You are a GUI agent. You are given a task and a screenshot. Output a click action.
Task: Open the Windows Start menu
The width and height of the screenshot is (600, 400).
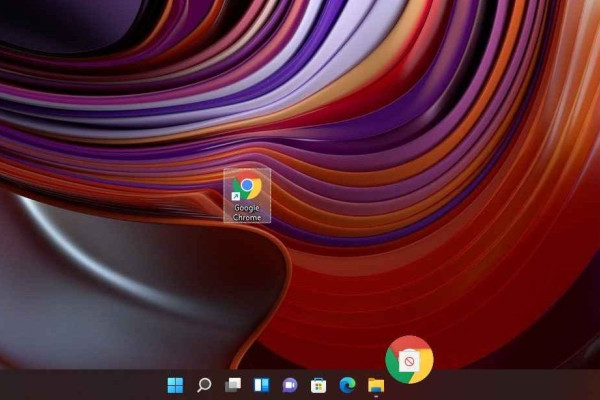(x=175, y=385)
